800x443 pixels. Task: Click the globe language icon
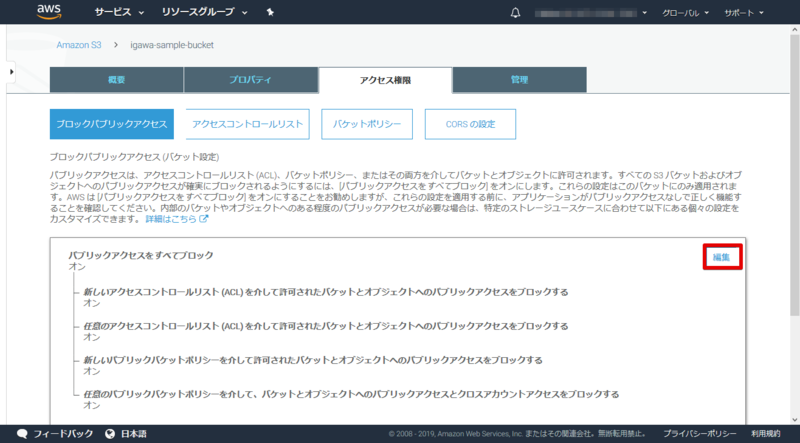click(110, 434)
